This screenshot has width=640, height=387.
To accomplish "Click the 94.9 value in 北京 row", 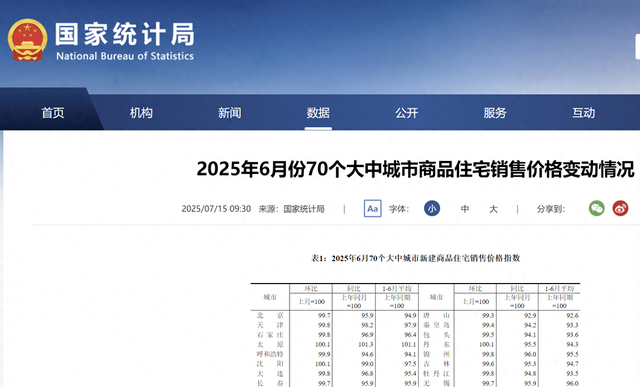I will 410,316.
